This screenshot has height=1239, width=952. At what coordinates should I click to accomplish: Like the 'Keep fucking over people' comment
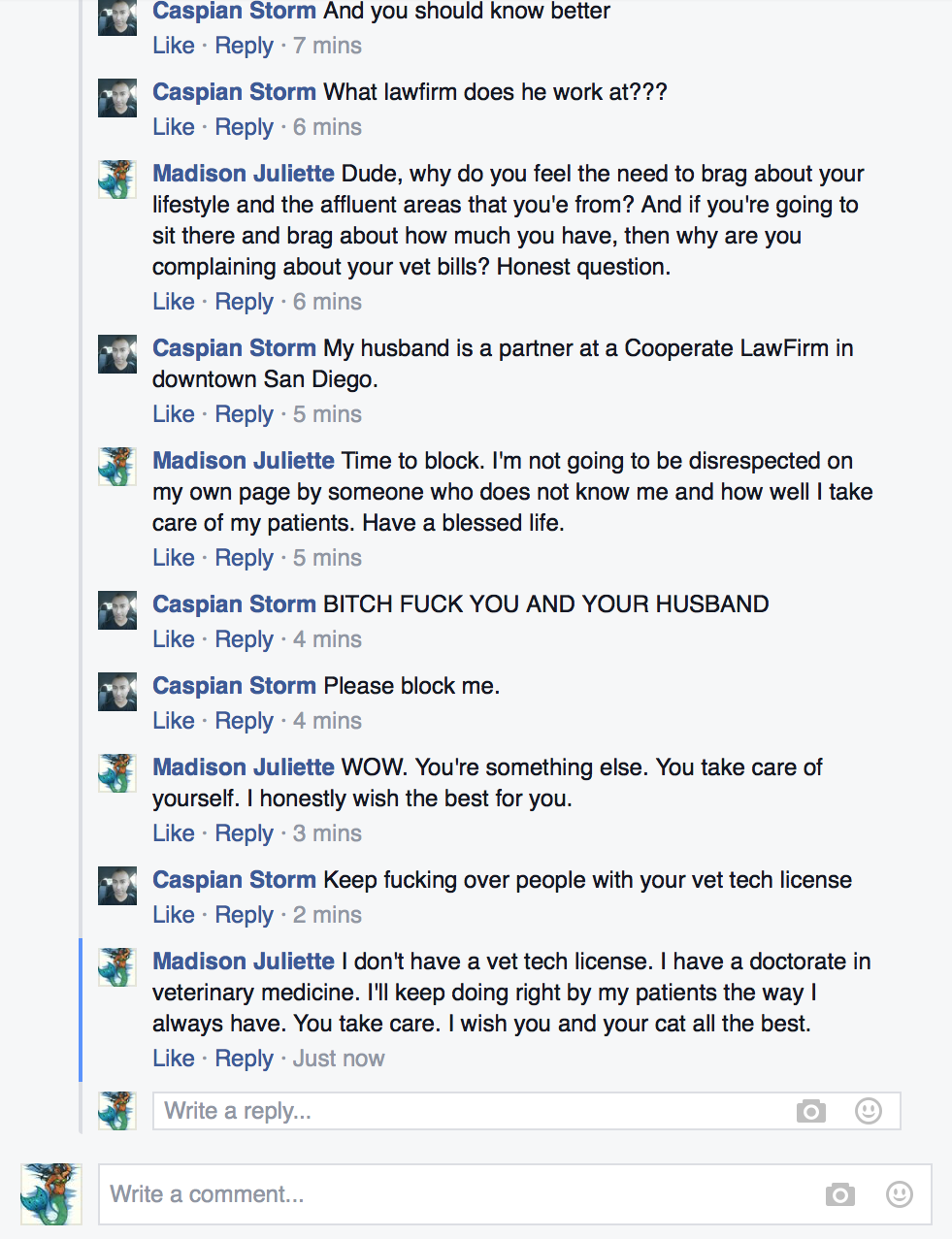pyautogui.click(x=174, y=915)
